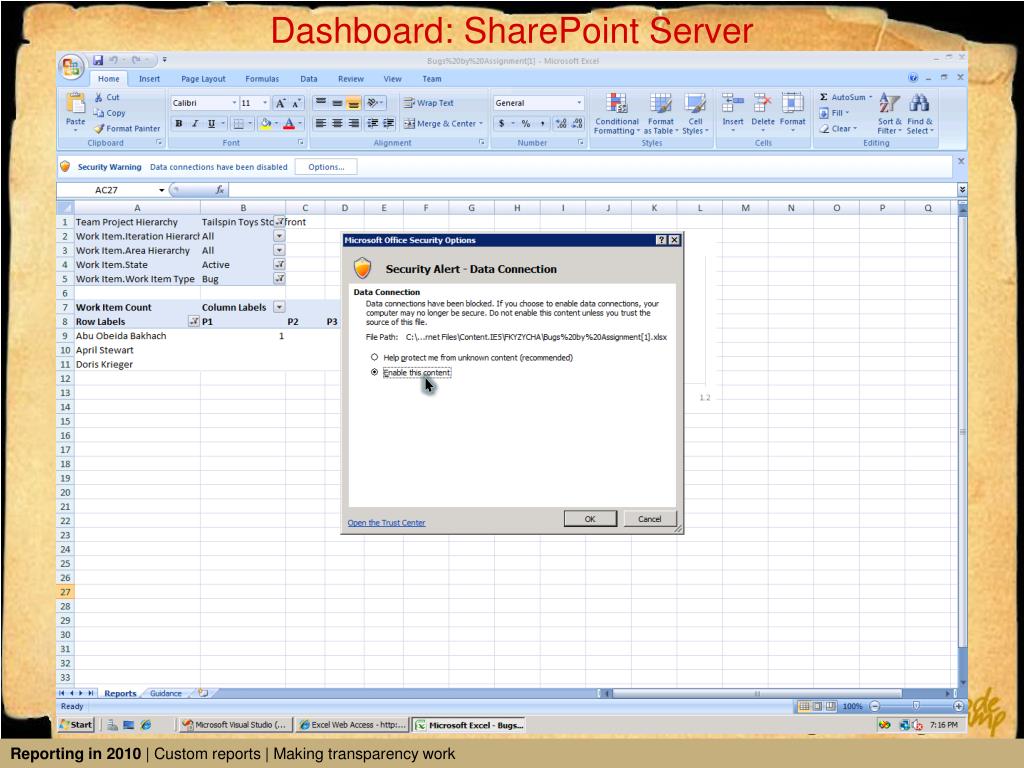Switch to Excel Web Access taskbar button

pyautogui.click(x=353, y=724)
